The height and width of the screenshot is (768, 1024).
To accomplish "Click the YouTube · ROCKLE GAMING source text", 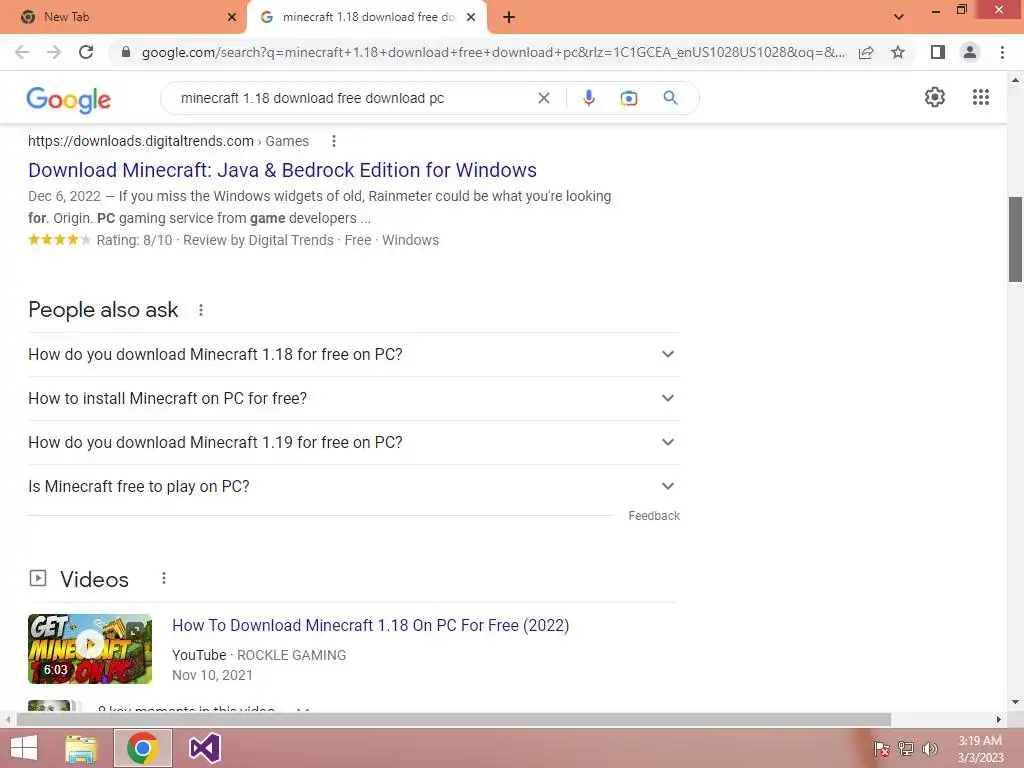I will 259,655.
